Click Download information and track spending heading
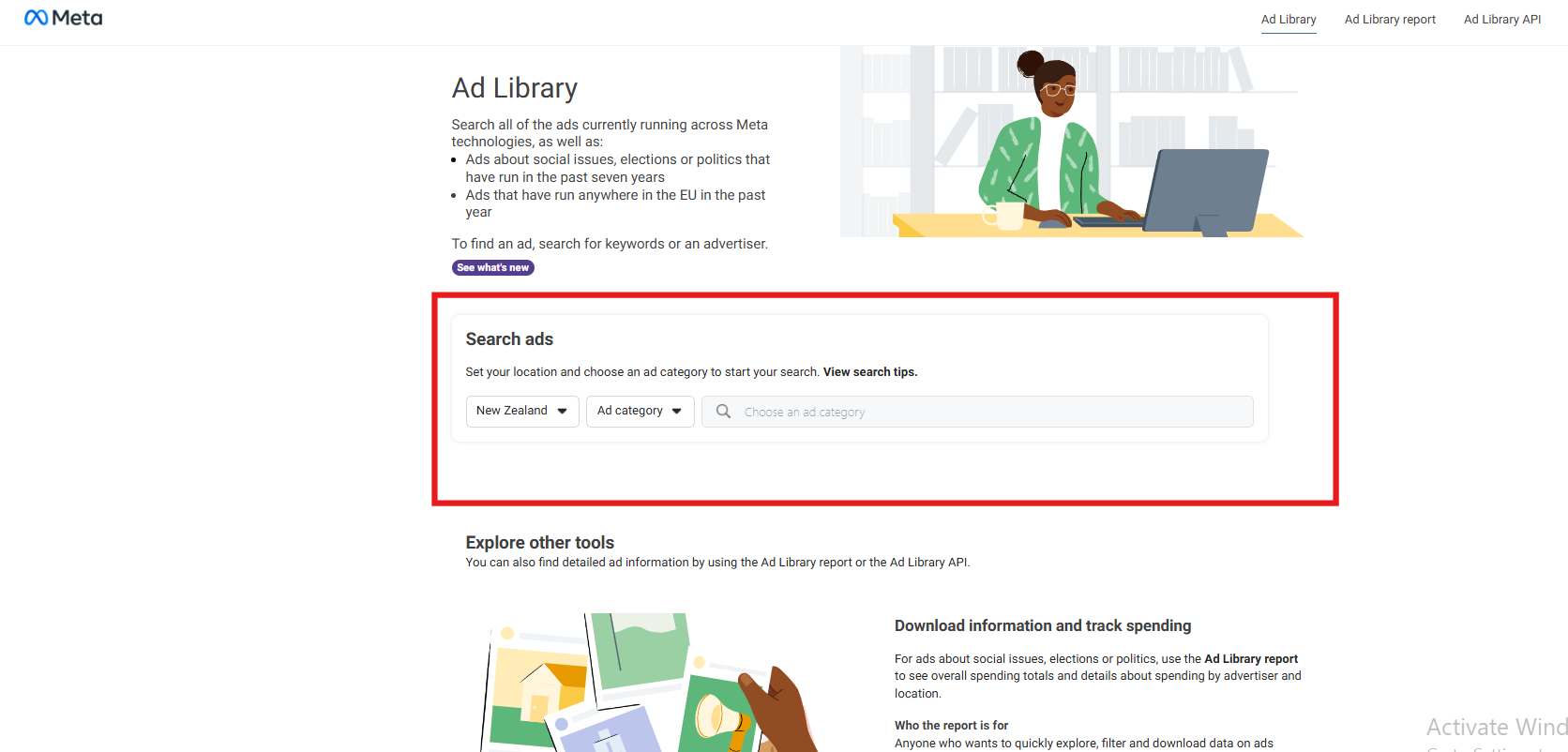Screen dimensions: 1568x752 point(1043,625)
